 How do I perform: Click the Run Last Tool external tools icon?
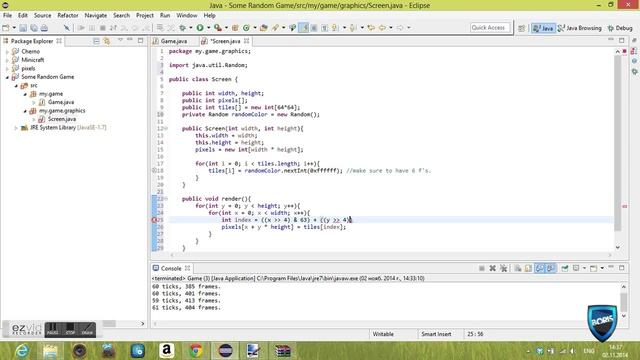tap(218, 28)
